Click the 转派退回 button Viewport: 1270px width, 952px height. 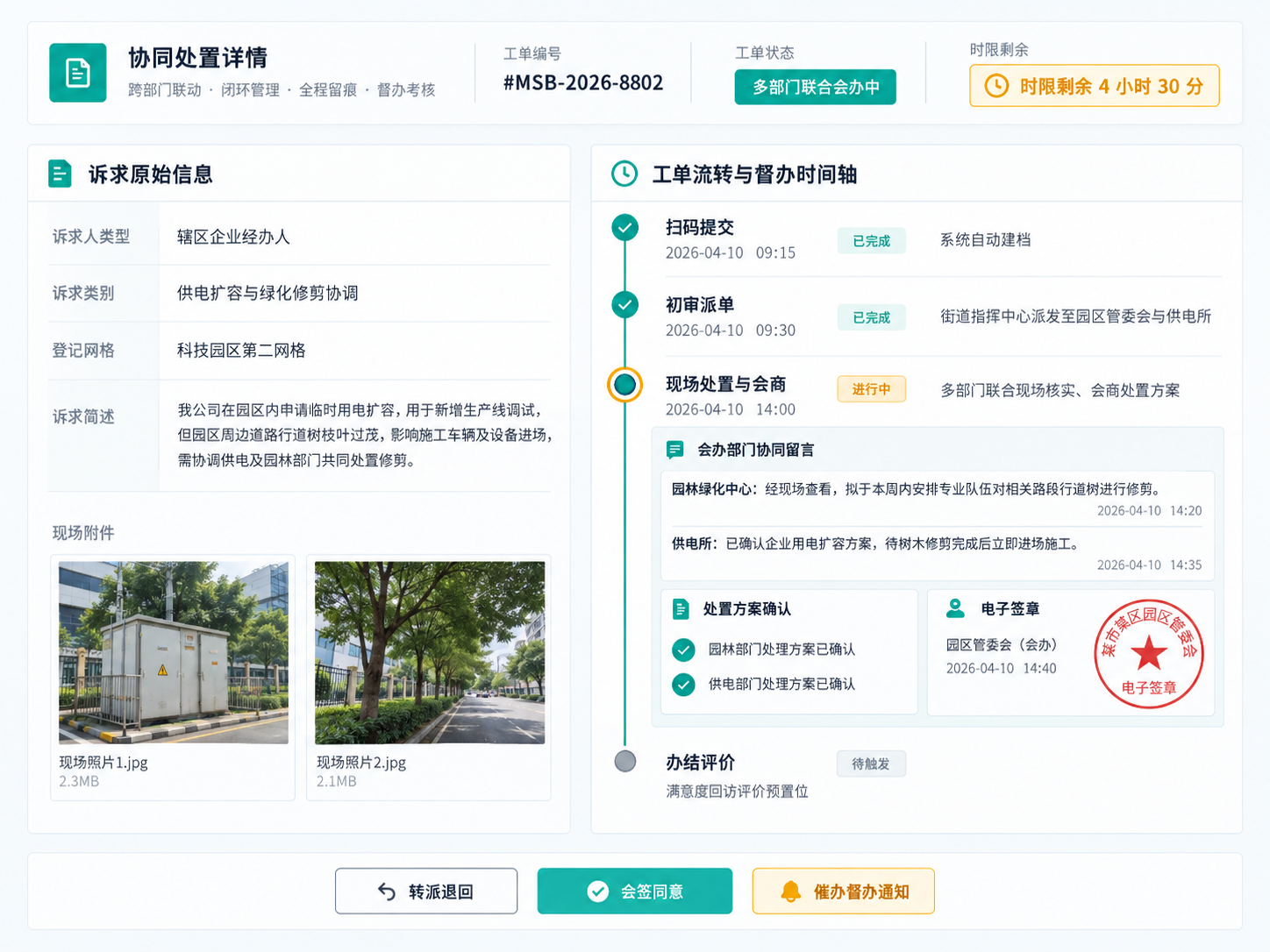(426, 892)
